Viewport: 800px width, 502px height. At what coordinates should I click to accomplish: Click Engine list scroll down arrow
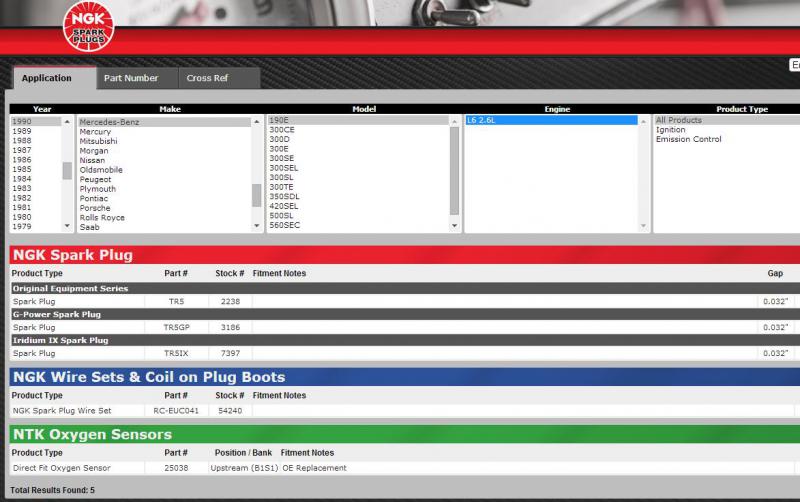point(643,226)
